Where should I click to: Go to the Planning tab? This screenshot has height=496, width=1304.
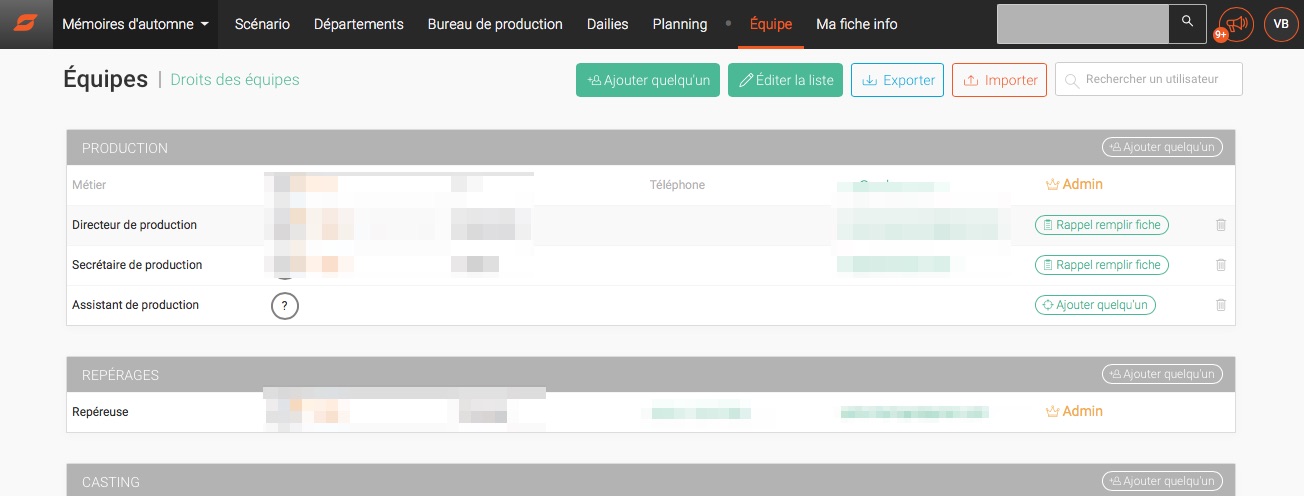tap(679, 24)
